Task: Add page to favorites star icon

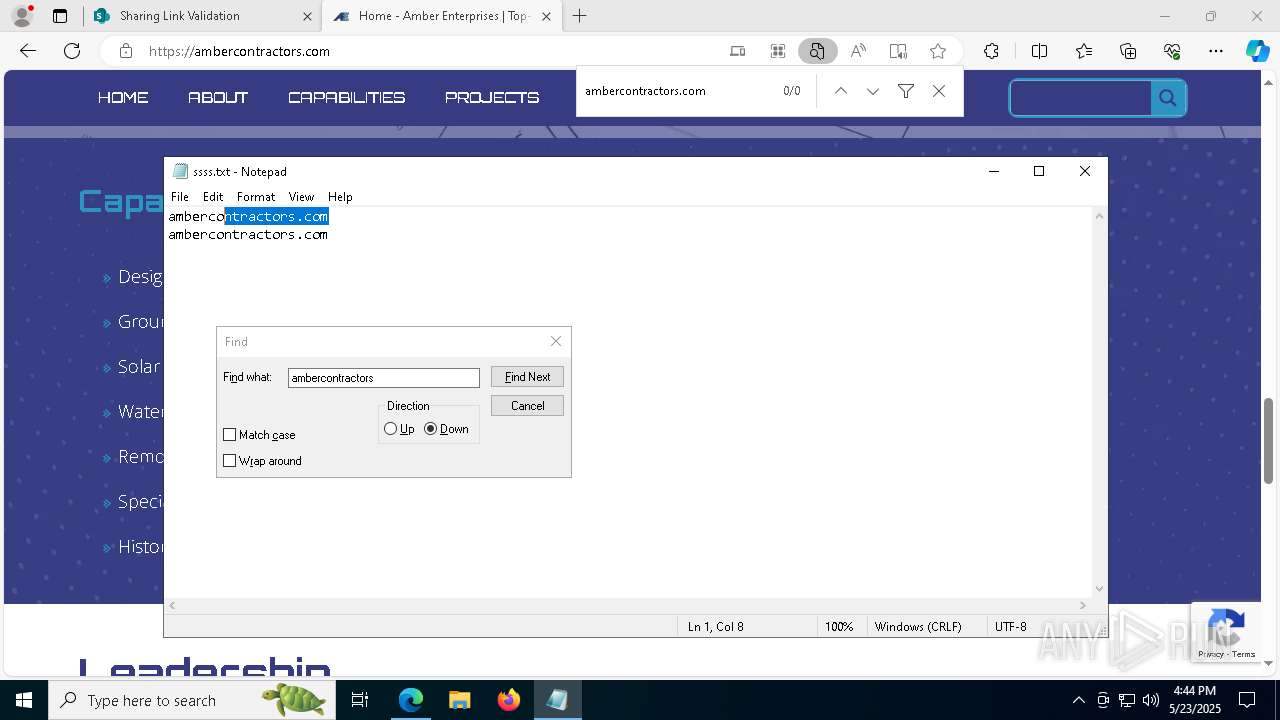Action: click(x=938, y=51)
